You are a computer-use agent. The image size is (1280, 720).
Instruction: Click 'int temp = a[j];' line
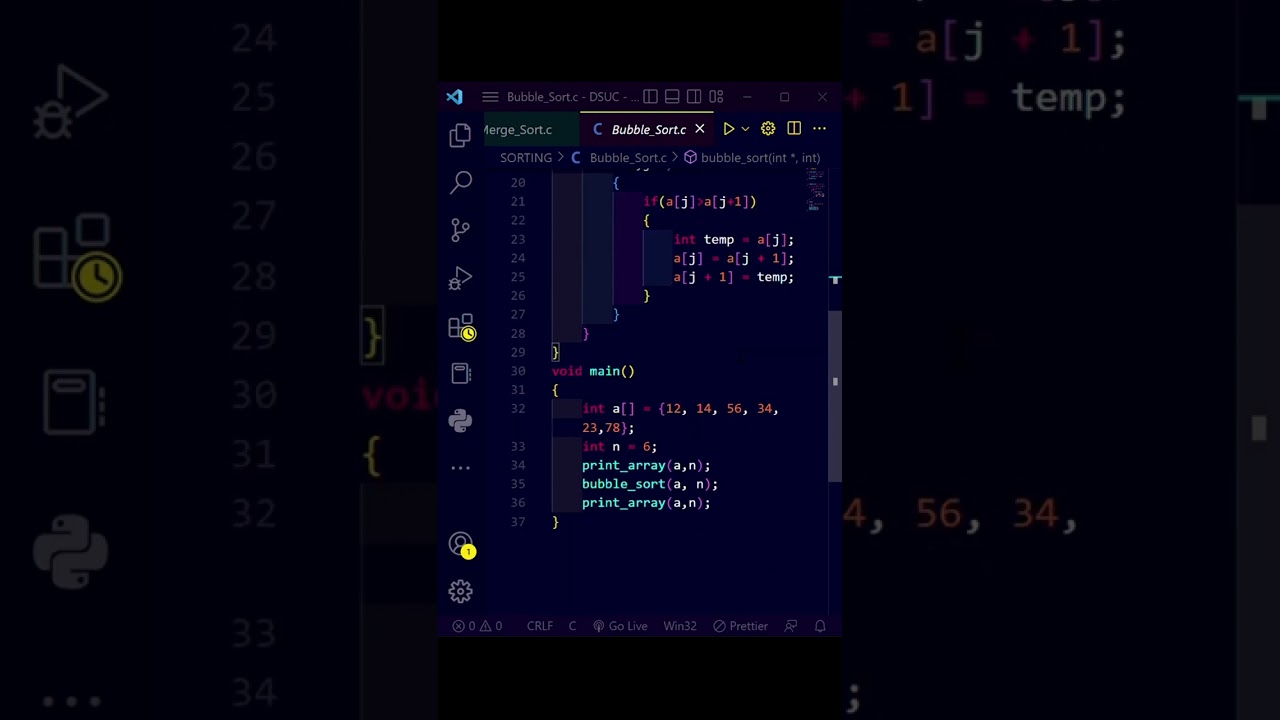[x=734, y=240]
